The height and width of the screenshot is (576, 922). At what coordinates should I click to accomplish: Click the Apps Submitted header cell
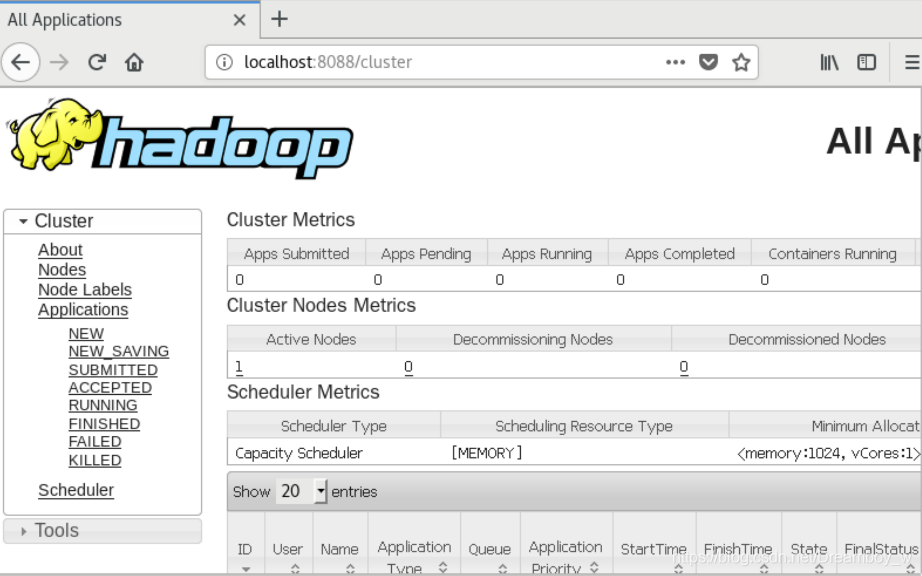tap(296, 254)
